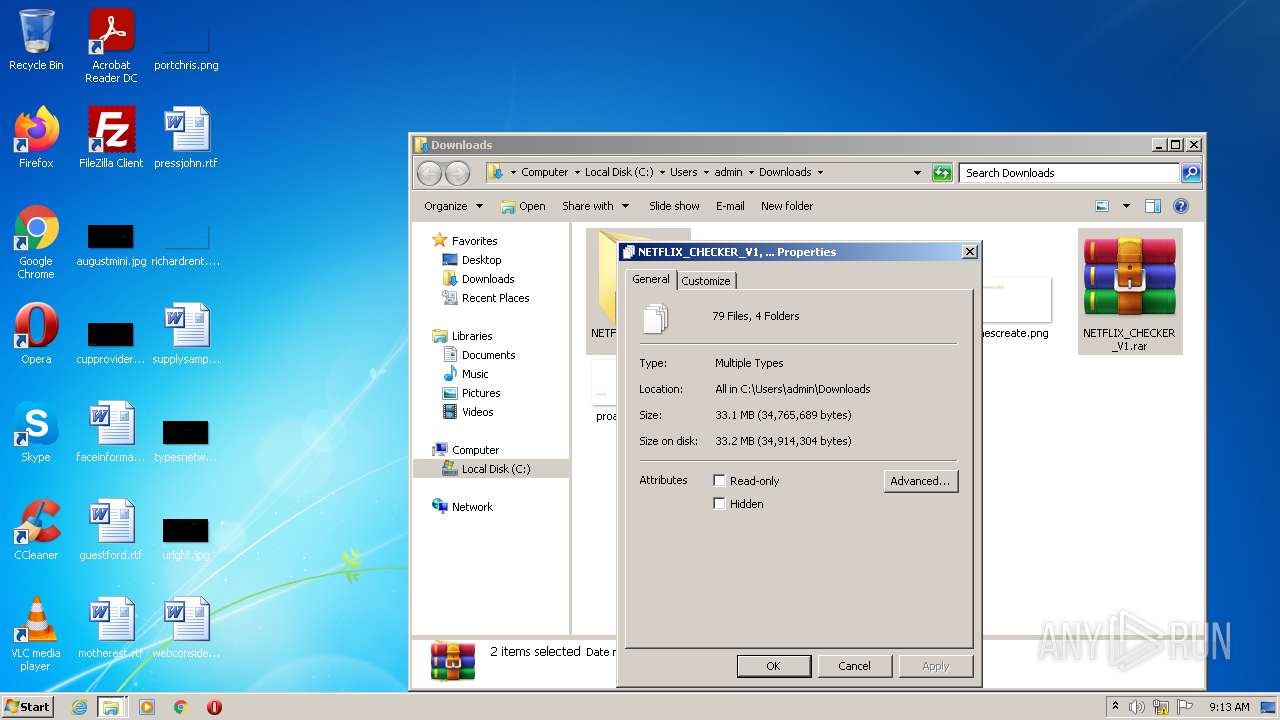Click the Opera icon on the taskbar
The width and height of the screenshot is (1280, 720).
tap(214, 707)
